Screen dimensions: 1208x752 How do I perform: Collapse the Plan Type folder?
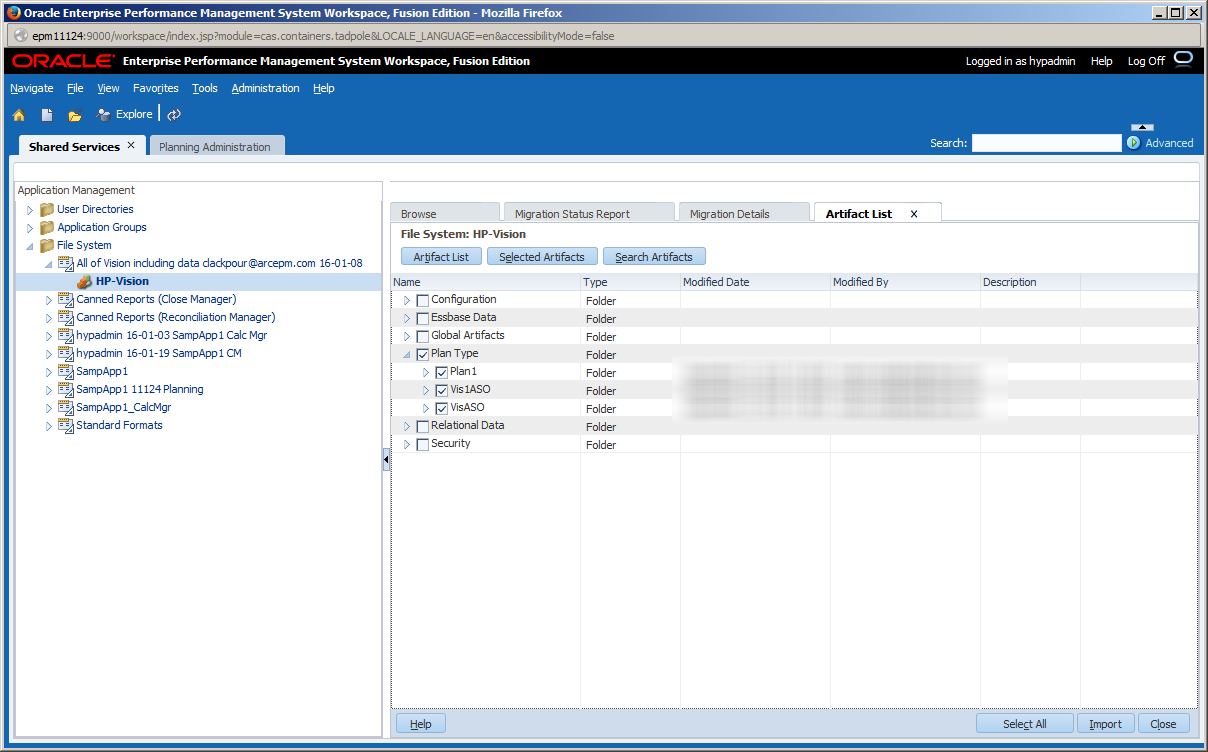pyautogui.click(x=407, y=355)
